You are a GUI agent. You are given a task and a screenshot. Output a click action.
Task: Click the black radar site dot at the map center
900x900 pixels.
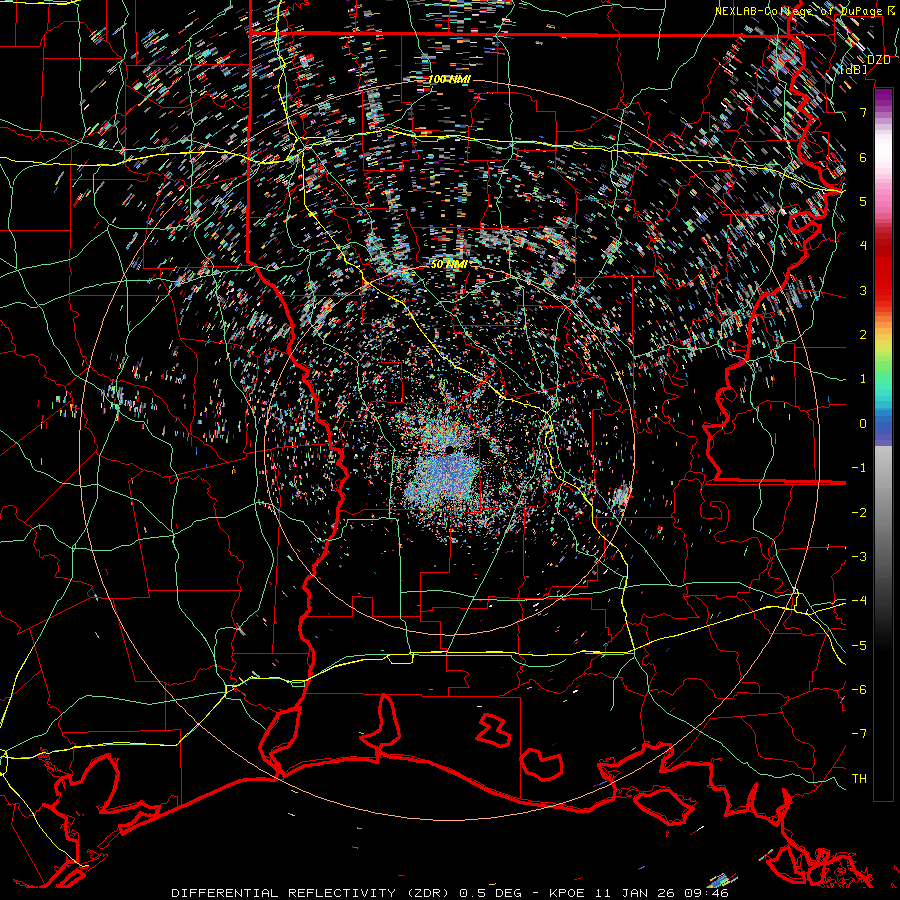point(449,449)
